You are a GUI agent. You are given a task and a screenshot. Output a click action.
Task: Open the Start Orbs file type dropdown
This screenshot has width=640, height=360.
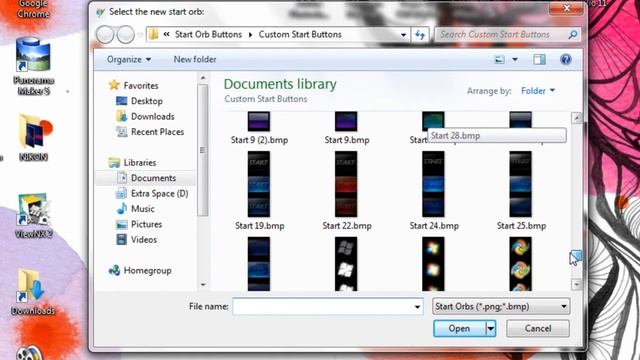click(501, 307)
